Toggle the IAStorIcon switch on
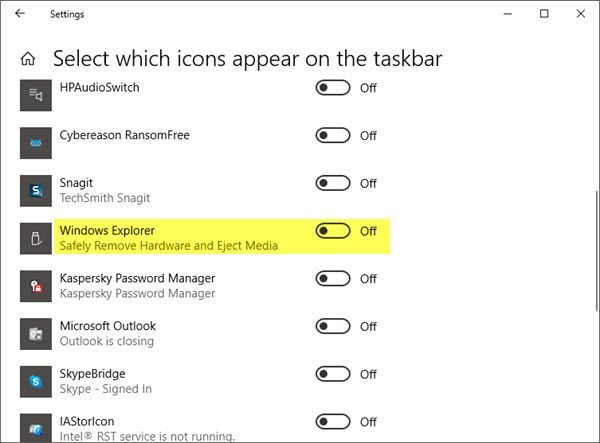The image size is (600, 443). (333, 422)
